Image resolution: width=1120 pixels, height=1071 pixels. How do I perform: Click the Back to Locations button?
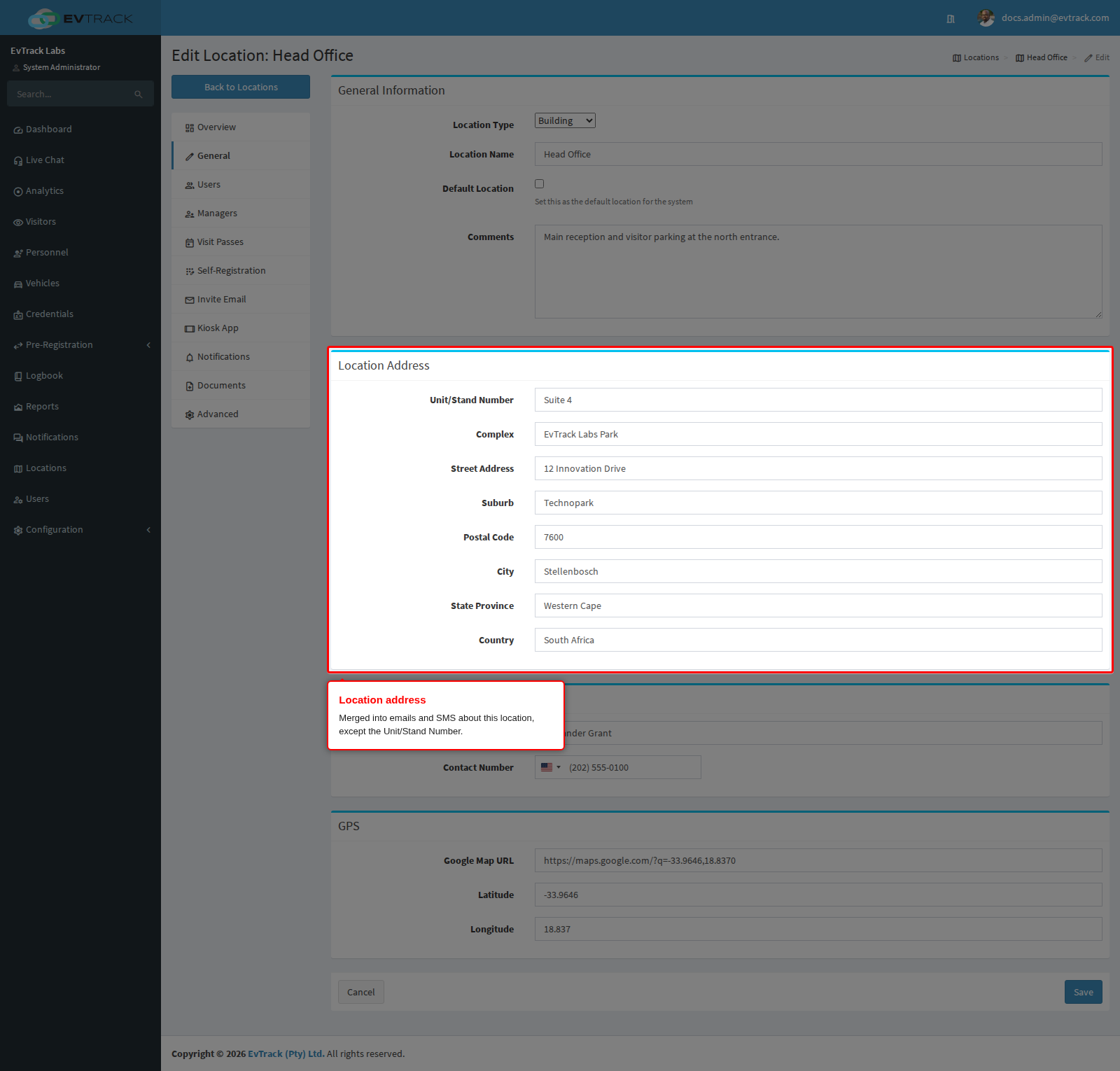point(241,87)
